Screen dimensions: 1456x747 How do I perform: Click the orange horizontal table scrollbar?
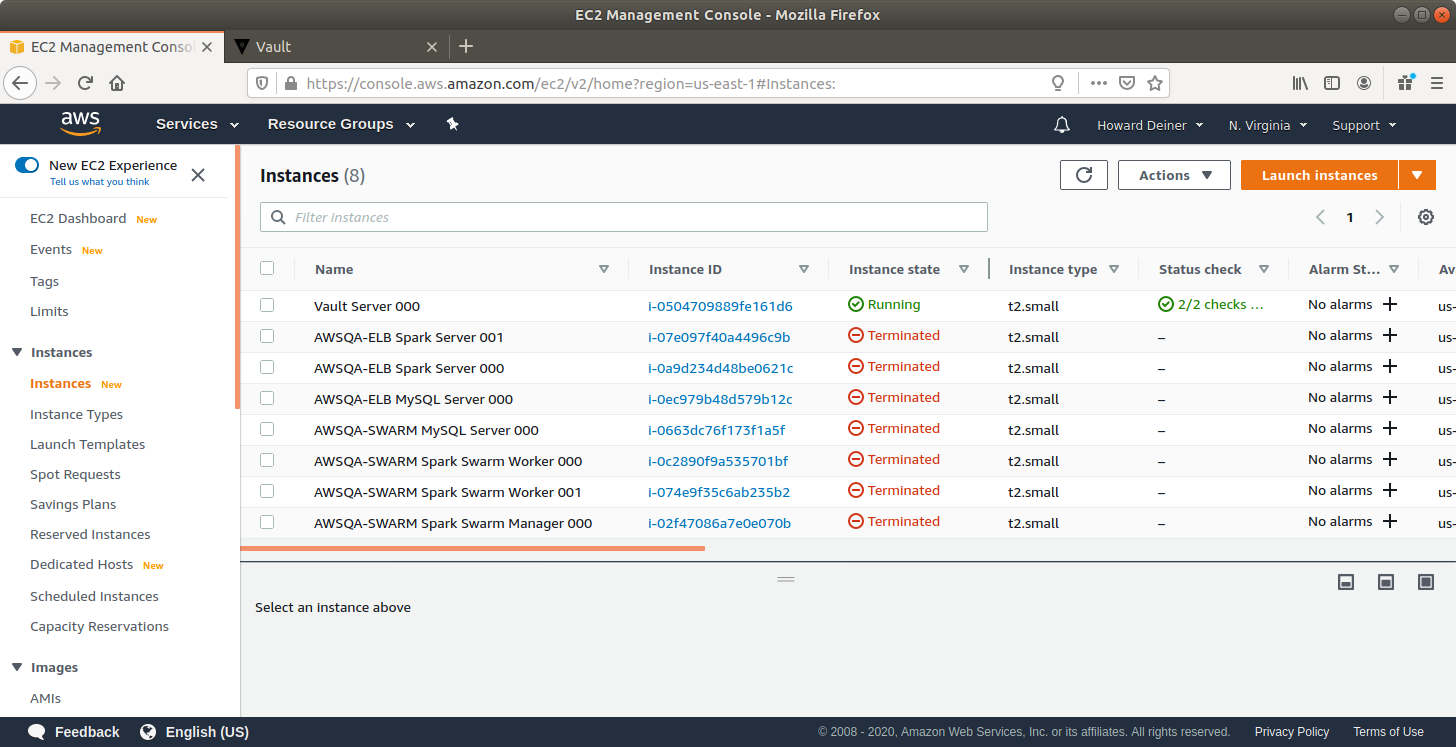473,548
